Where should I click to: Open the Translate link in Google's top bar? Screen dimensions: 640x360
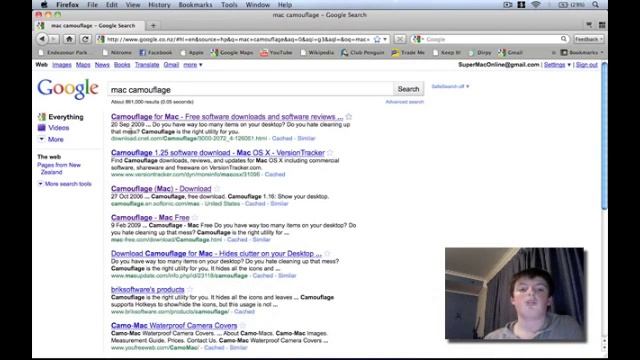point(147,65)
